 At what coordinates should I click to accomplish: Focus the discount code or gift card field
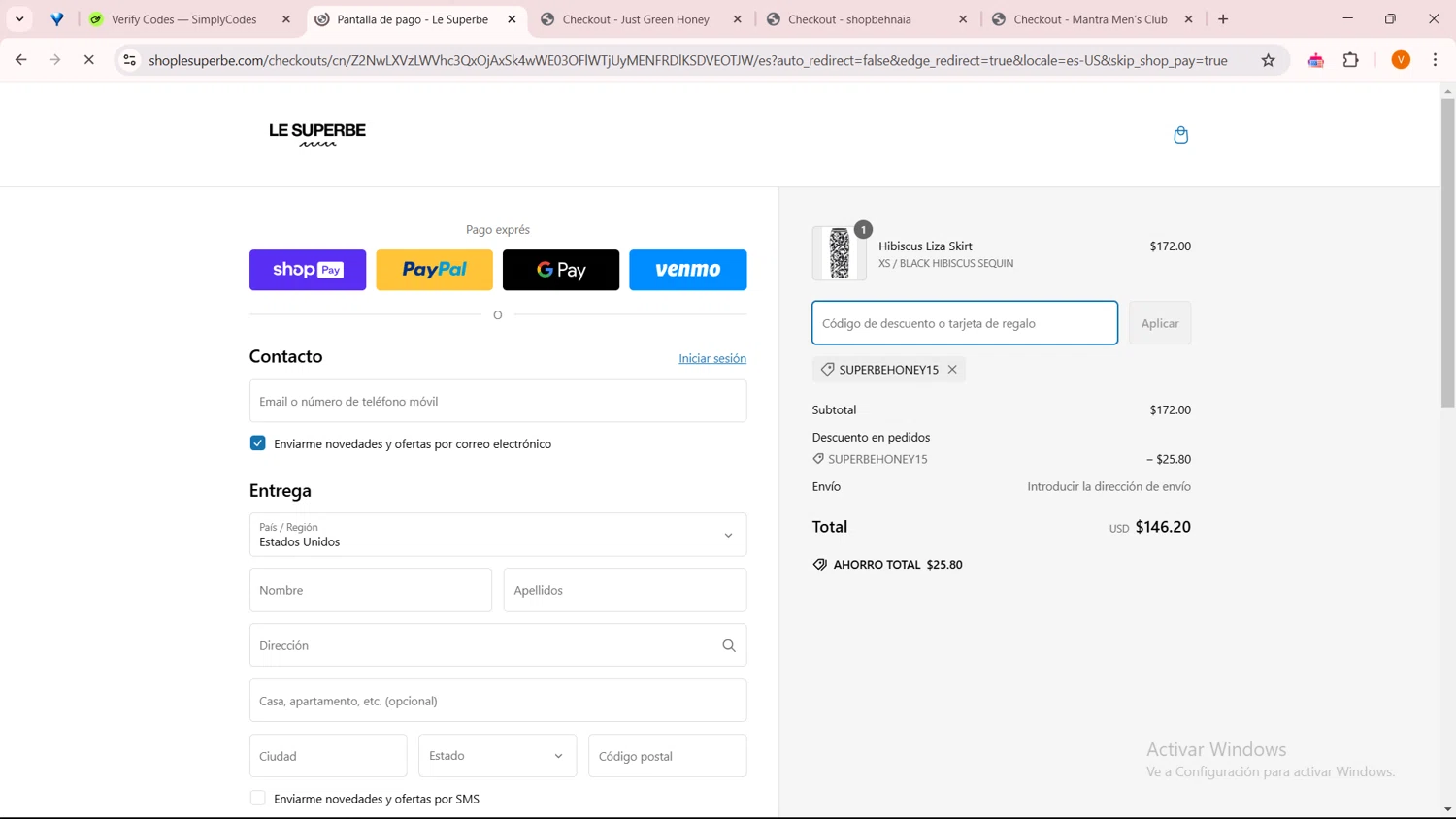point(965,323)
